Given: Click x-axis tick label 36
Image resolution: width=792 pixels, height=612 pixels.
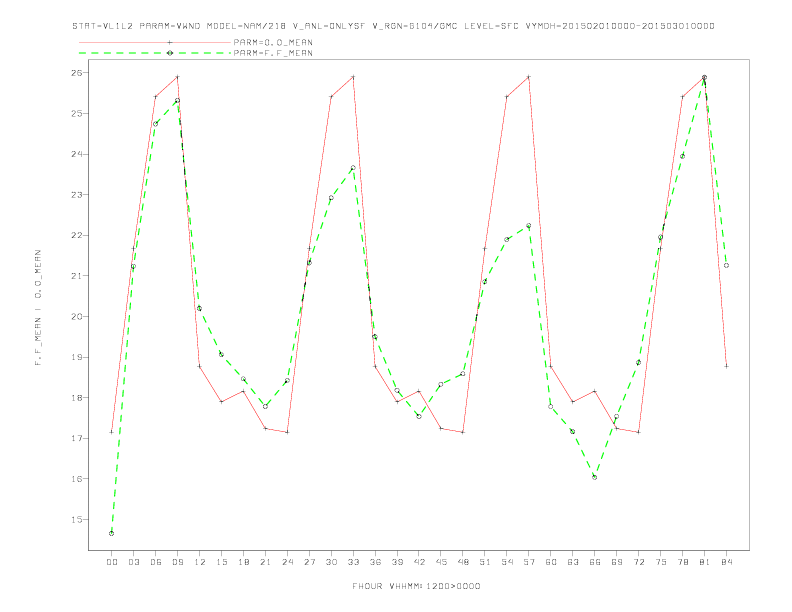Looking at the screenshot, I should tap(375, 562).
